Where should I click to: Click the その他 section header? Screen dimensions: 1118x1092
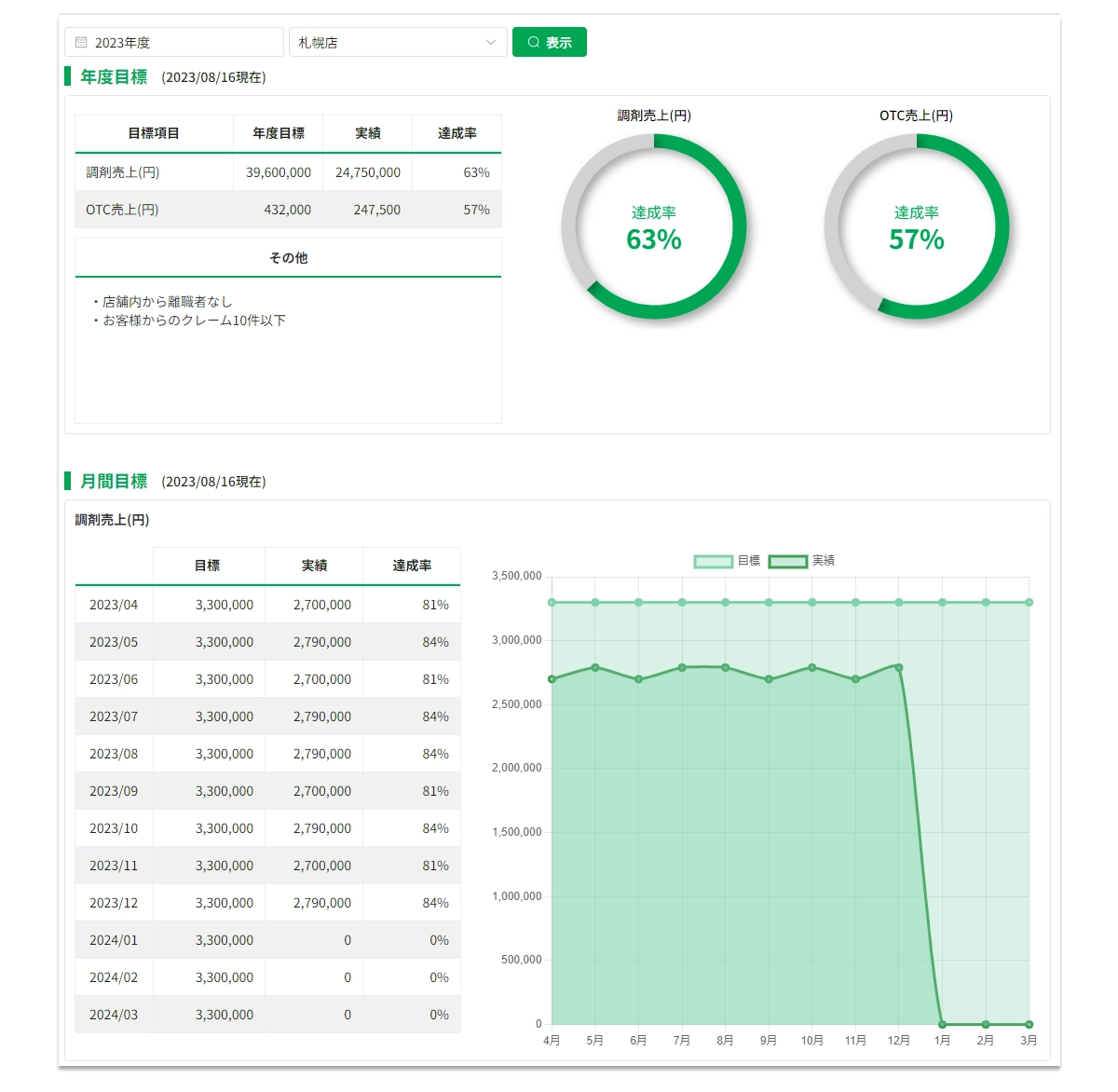(288, 258)
